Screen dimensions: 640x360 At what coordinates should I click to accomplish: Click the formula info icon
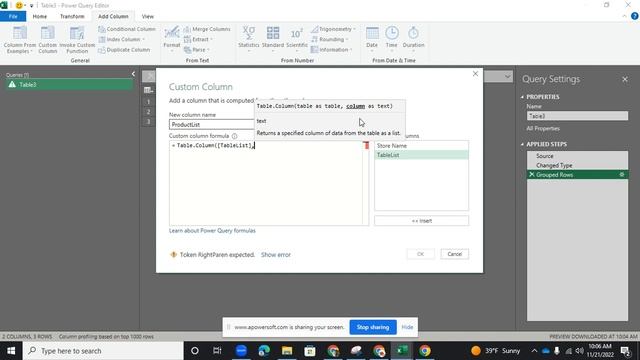pyautogui.click(x=235, y=136)
